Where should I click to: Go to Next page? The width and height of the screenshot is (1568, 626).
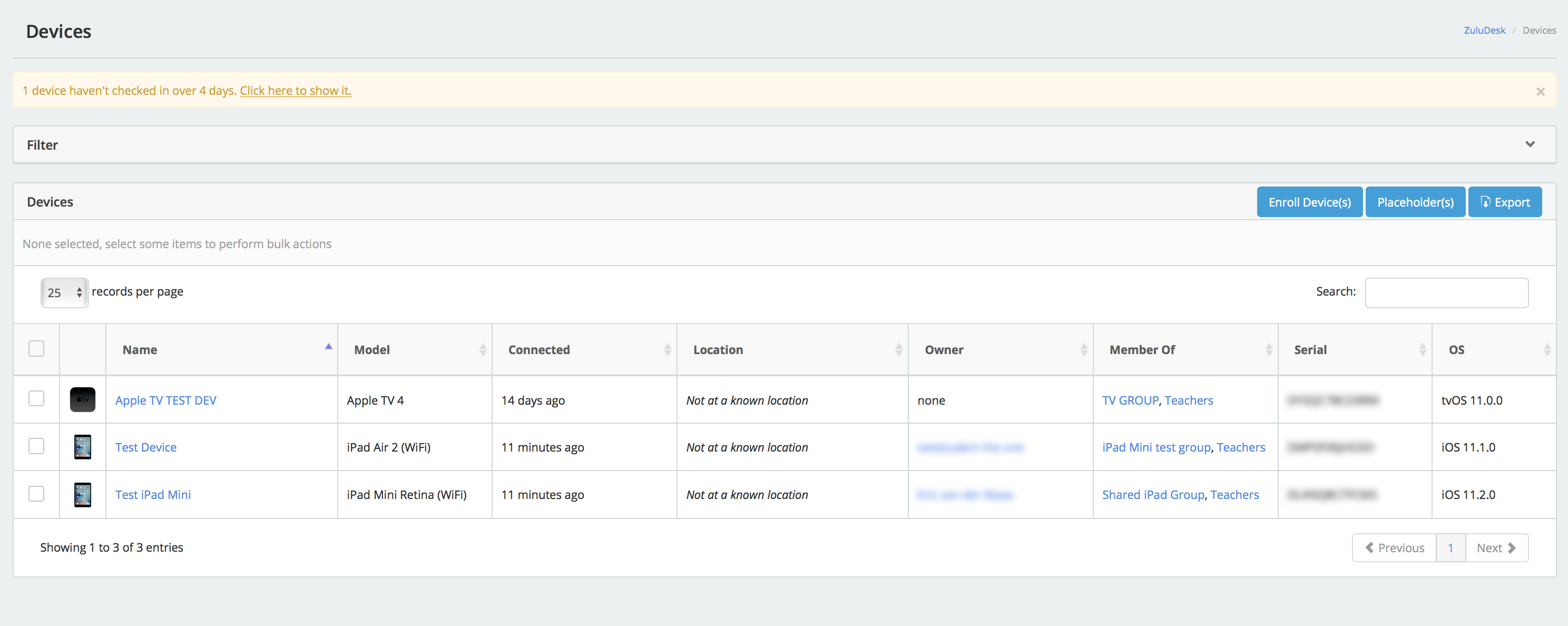pyautogui.click(x=1497, y=547)
